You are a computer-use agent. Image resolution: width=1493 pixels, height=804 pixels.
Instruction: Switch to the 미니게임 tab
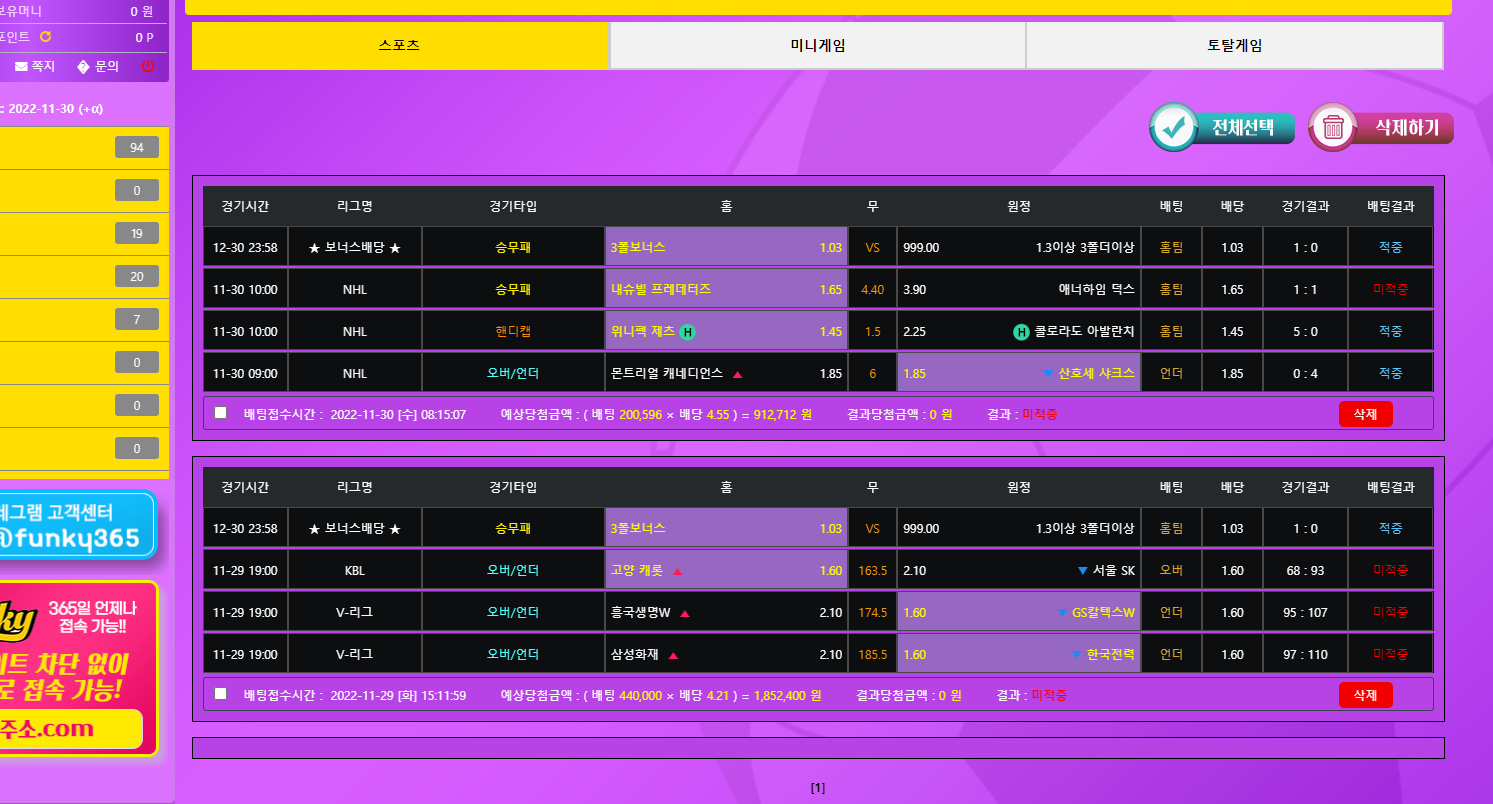click(x=817, y=46)
